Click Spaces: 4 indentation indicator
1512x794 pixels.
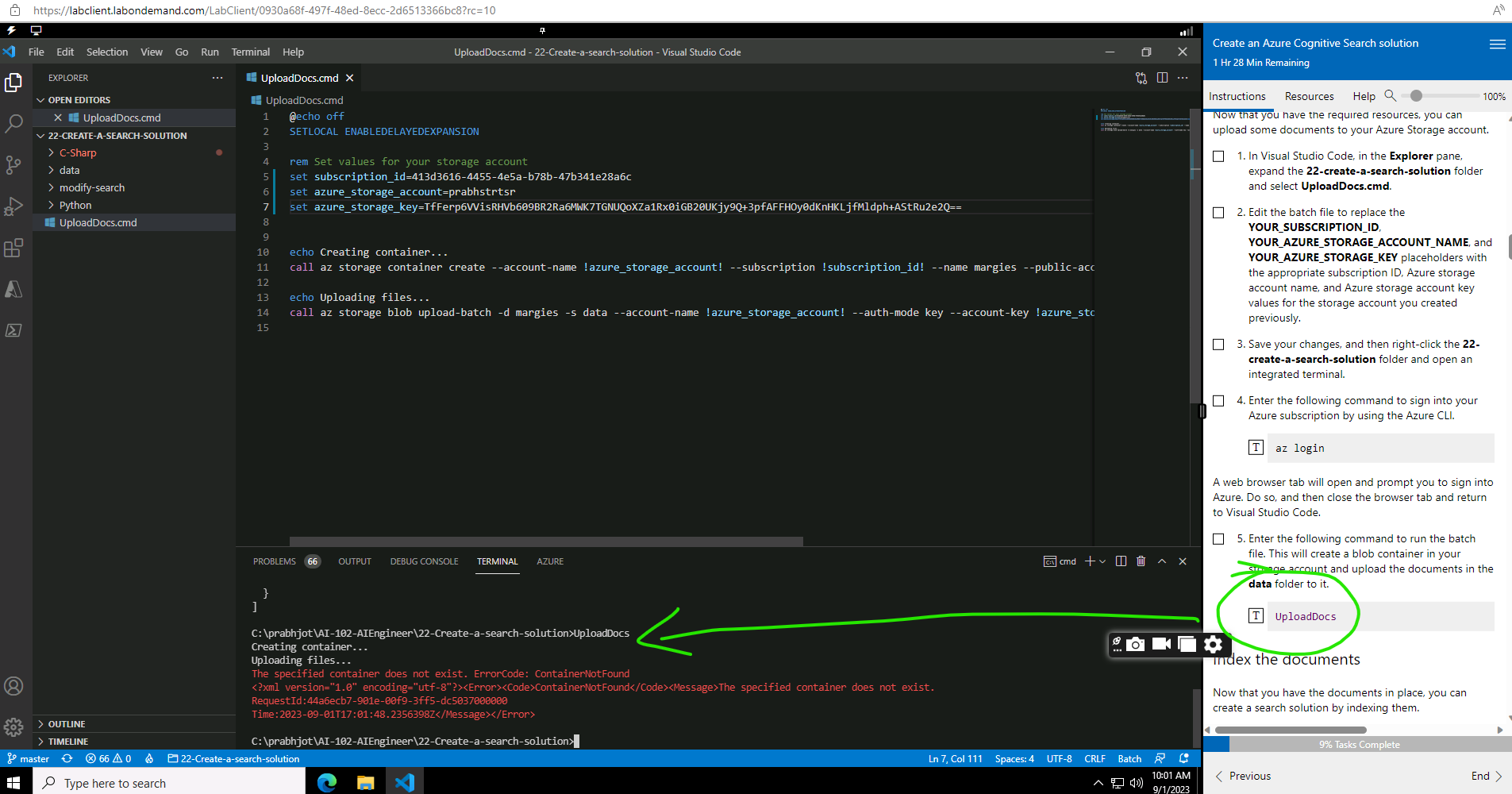1014,759
